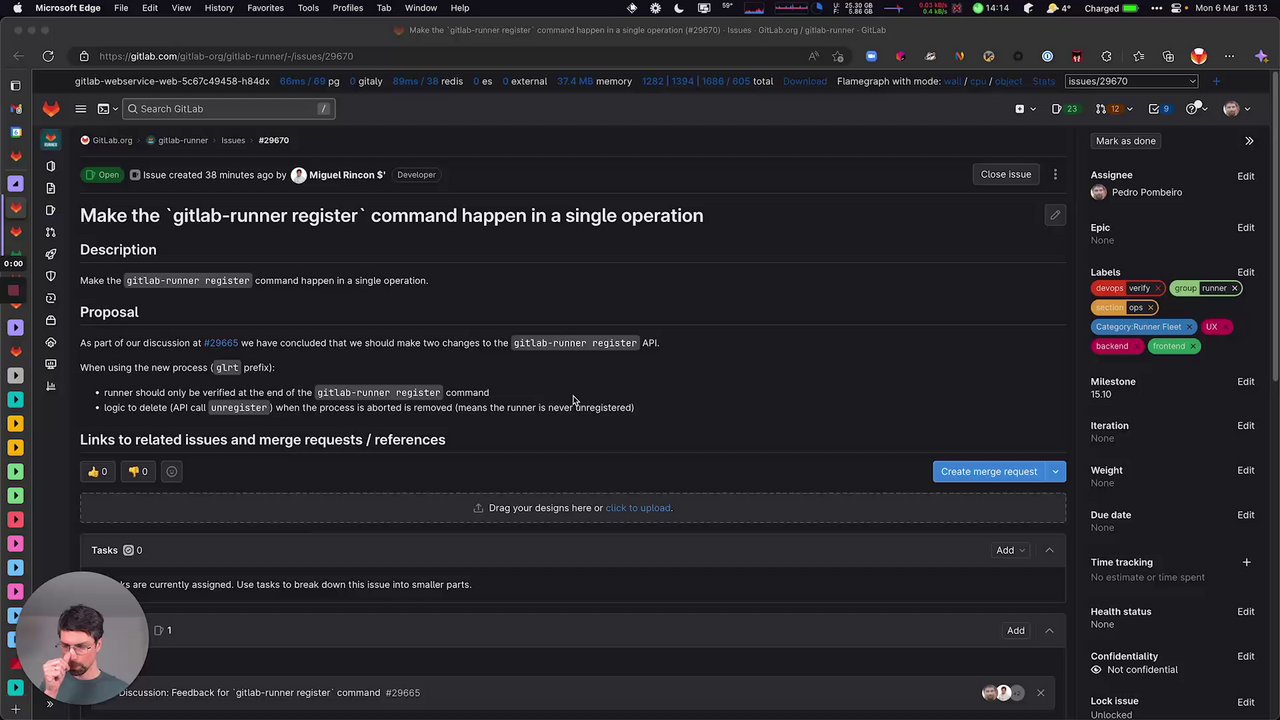Open the #29665 issue link in the proposal
The height and width of the screenshot is (720, 1280).
221,343
